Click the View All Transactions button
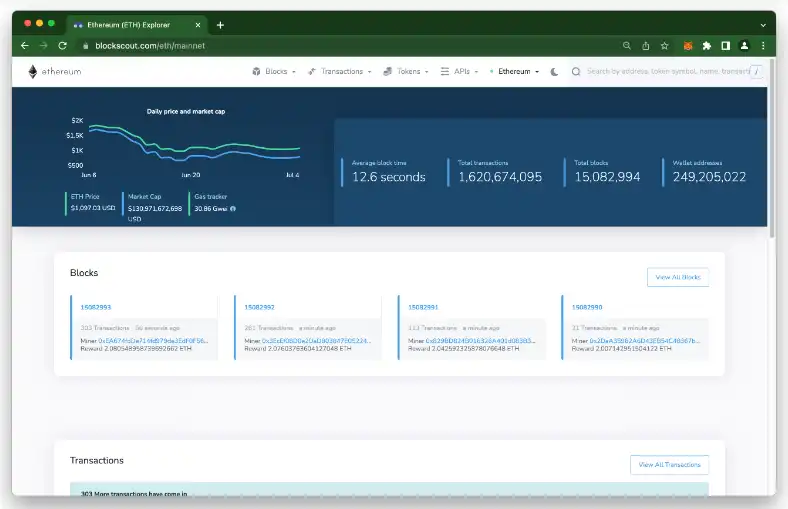This screenshot has height=509, width=788. coord(669,465)
